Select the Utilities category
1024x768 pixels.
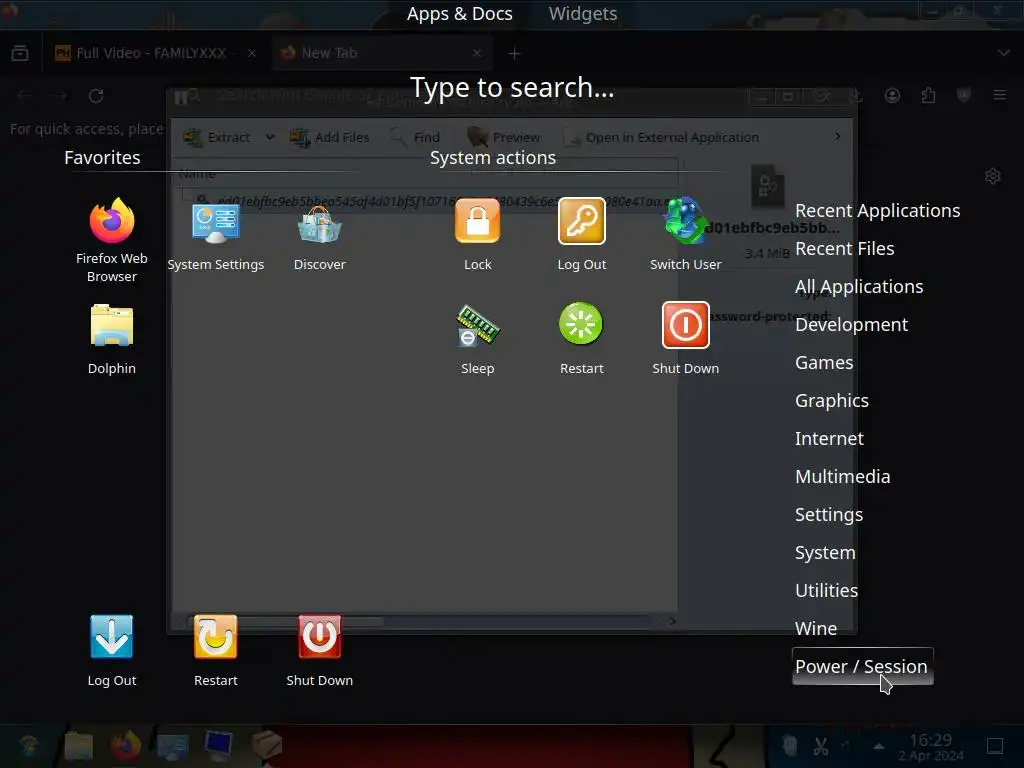826,590
